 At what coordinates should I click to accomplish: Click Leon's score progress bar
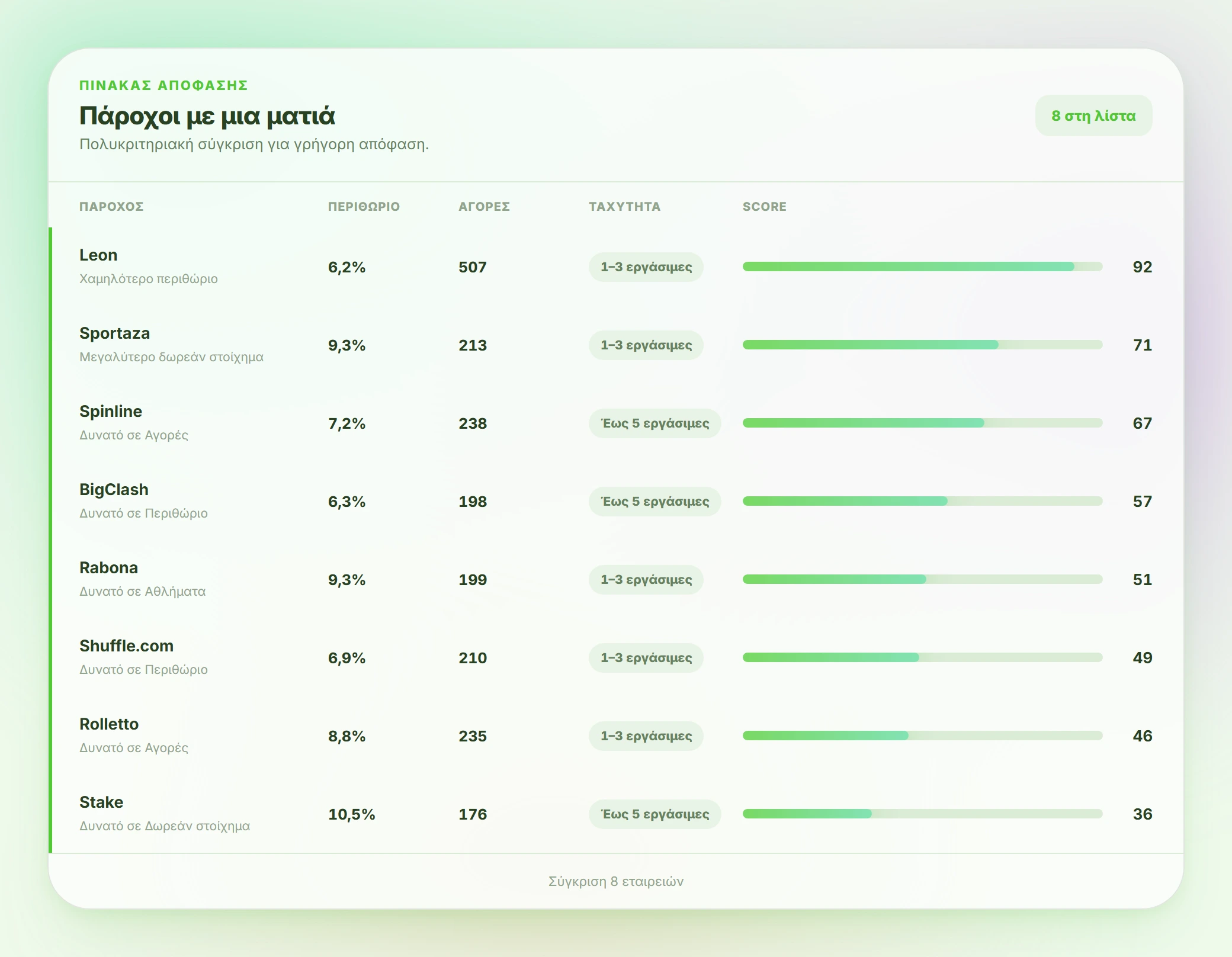click(923, 267)
